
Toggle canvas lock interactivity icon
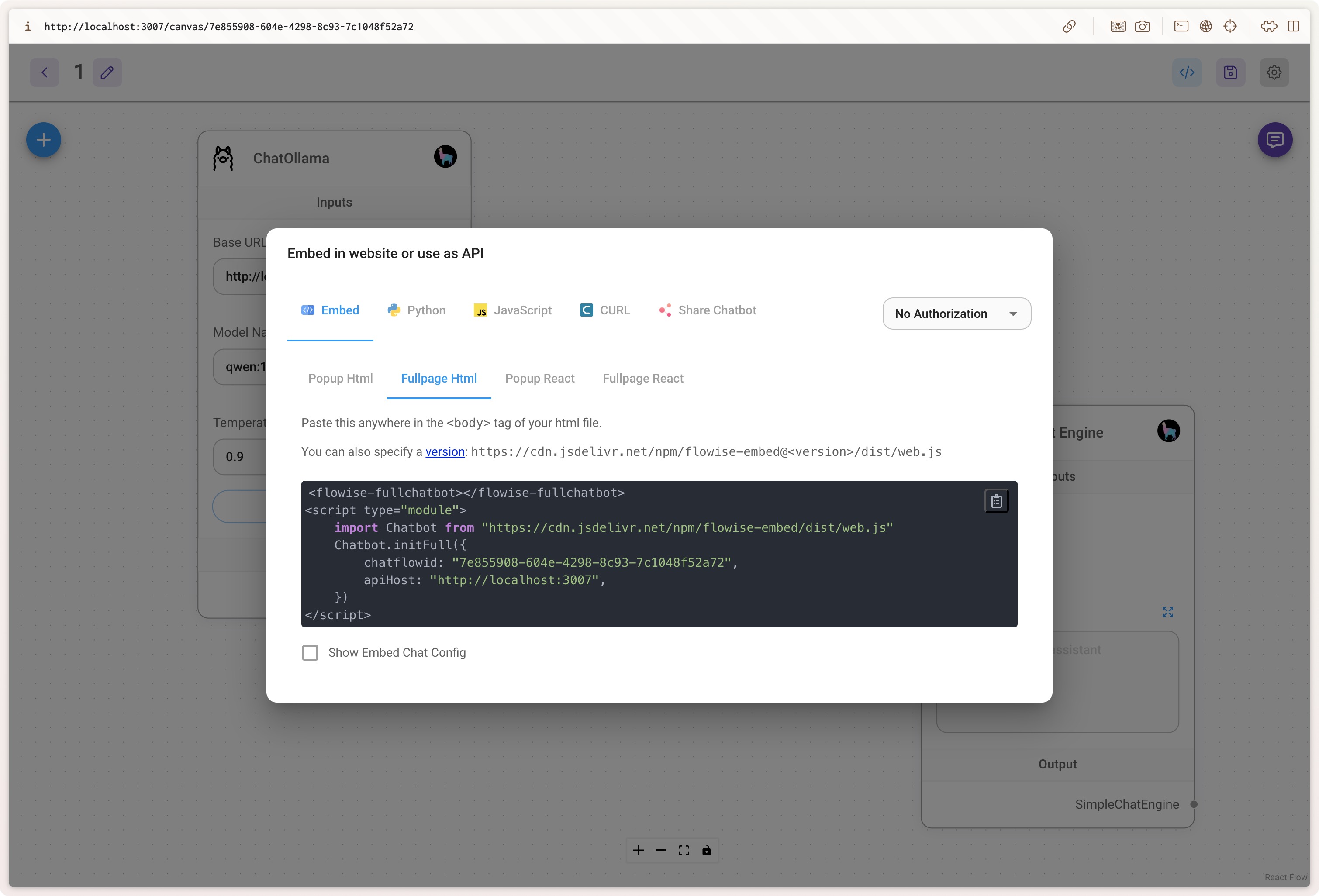pos(707,850)
